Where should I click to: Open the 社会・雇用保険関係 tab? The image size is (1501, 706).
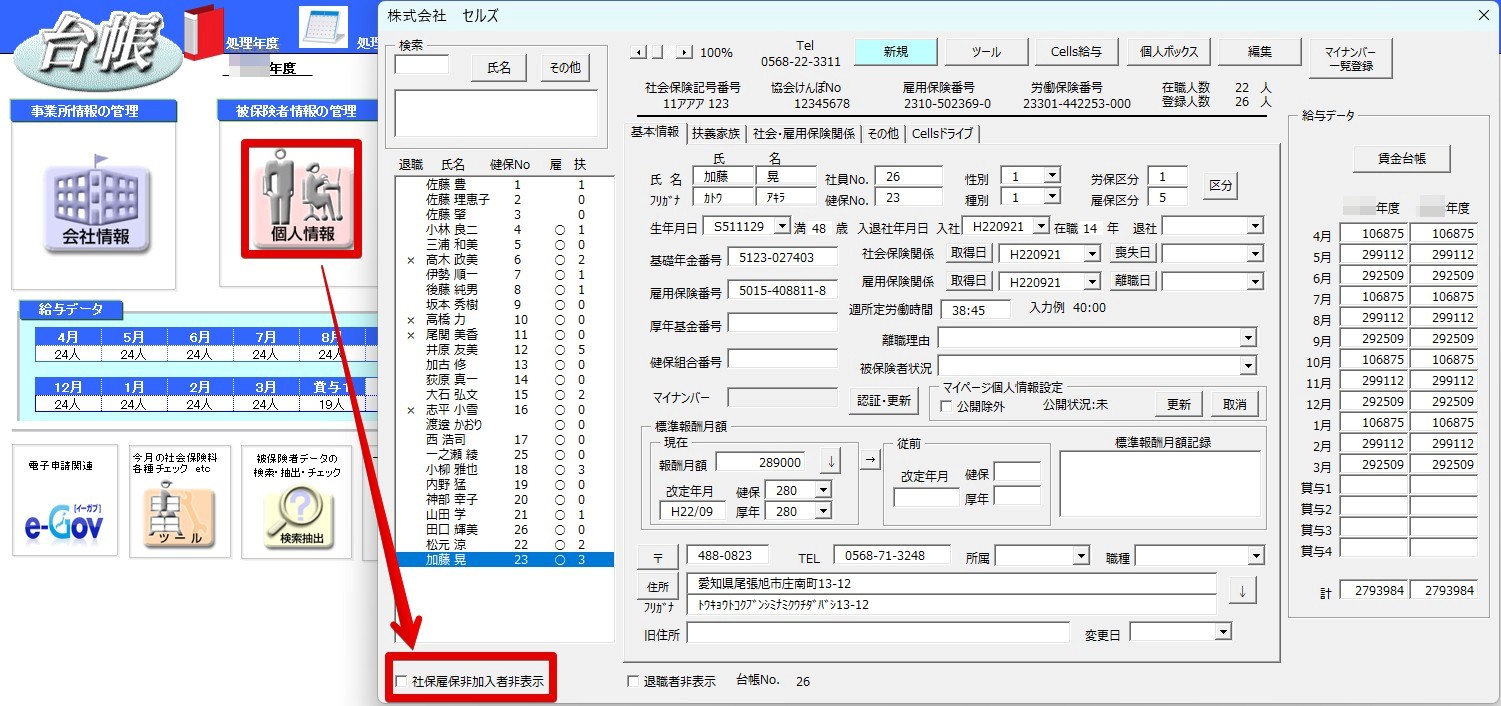click(x=804, y=134)
